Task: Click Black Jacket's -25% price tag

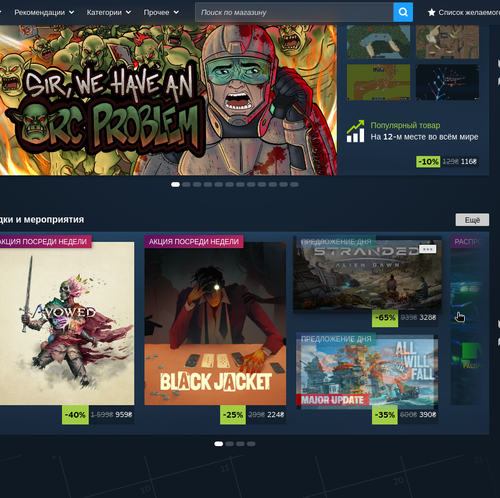Action: (253, 415)
